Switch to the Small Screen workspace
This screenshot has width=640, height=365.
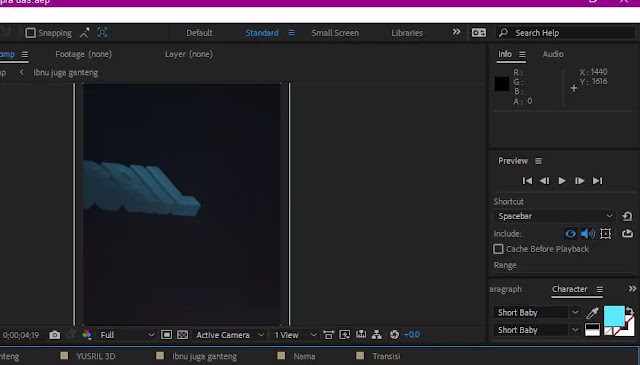pyautogui.click(x=335, y=33)
